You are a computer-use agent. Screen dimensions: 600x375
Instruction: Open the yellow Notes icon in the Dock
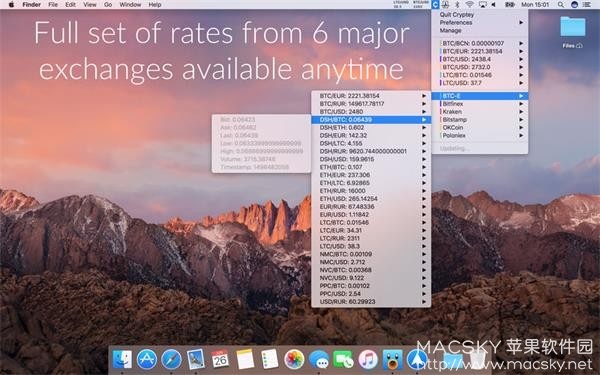click(x=245, y=360)
